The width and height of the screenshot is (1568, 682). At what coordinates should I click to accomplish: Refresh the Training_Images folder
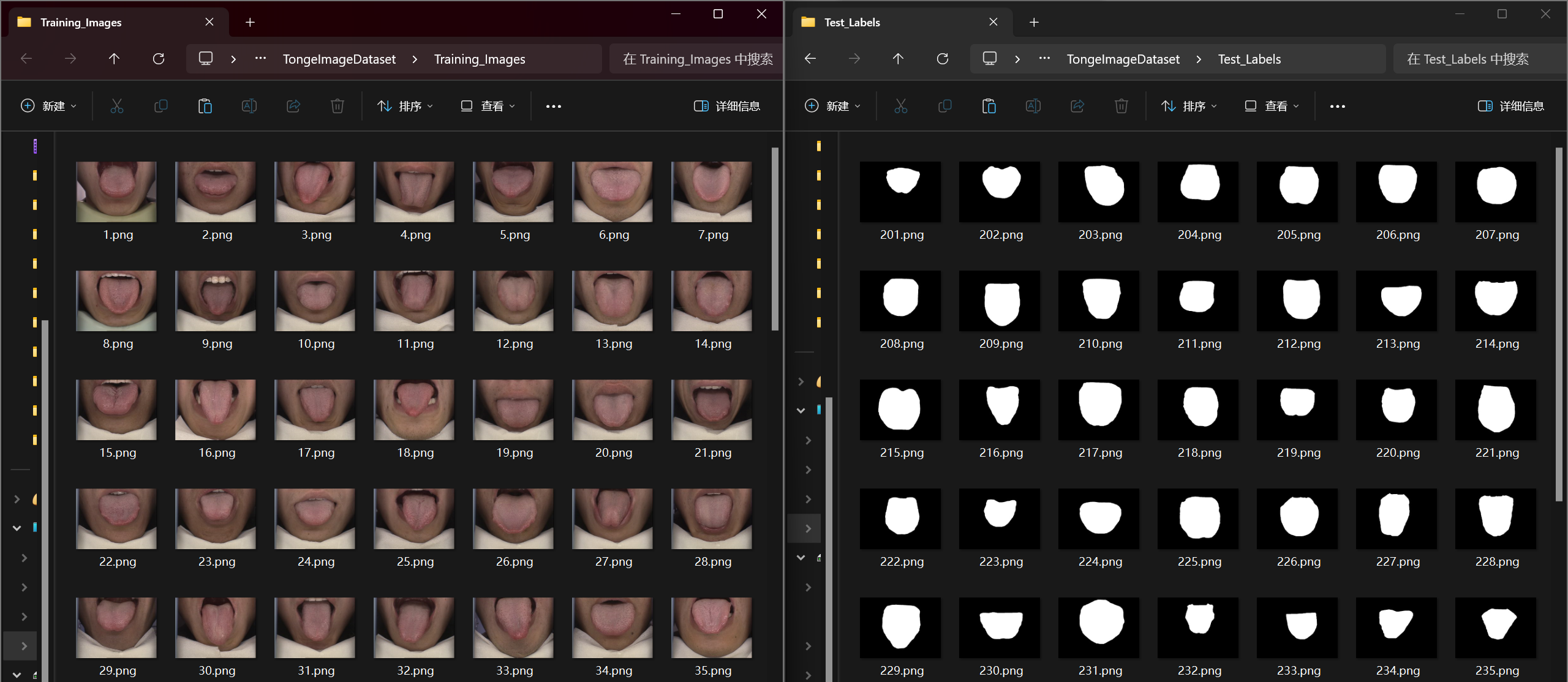coord(159,59)
